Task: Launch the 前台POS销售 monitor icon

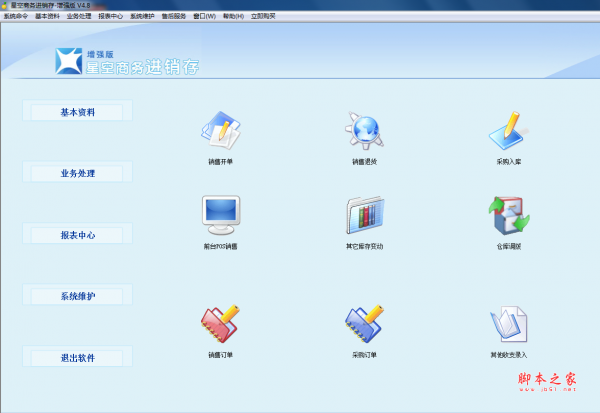Action: pos(222,214)
